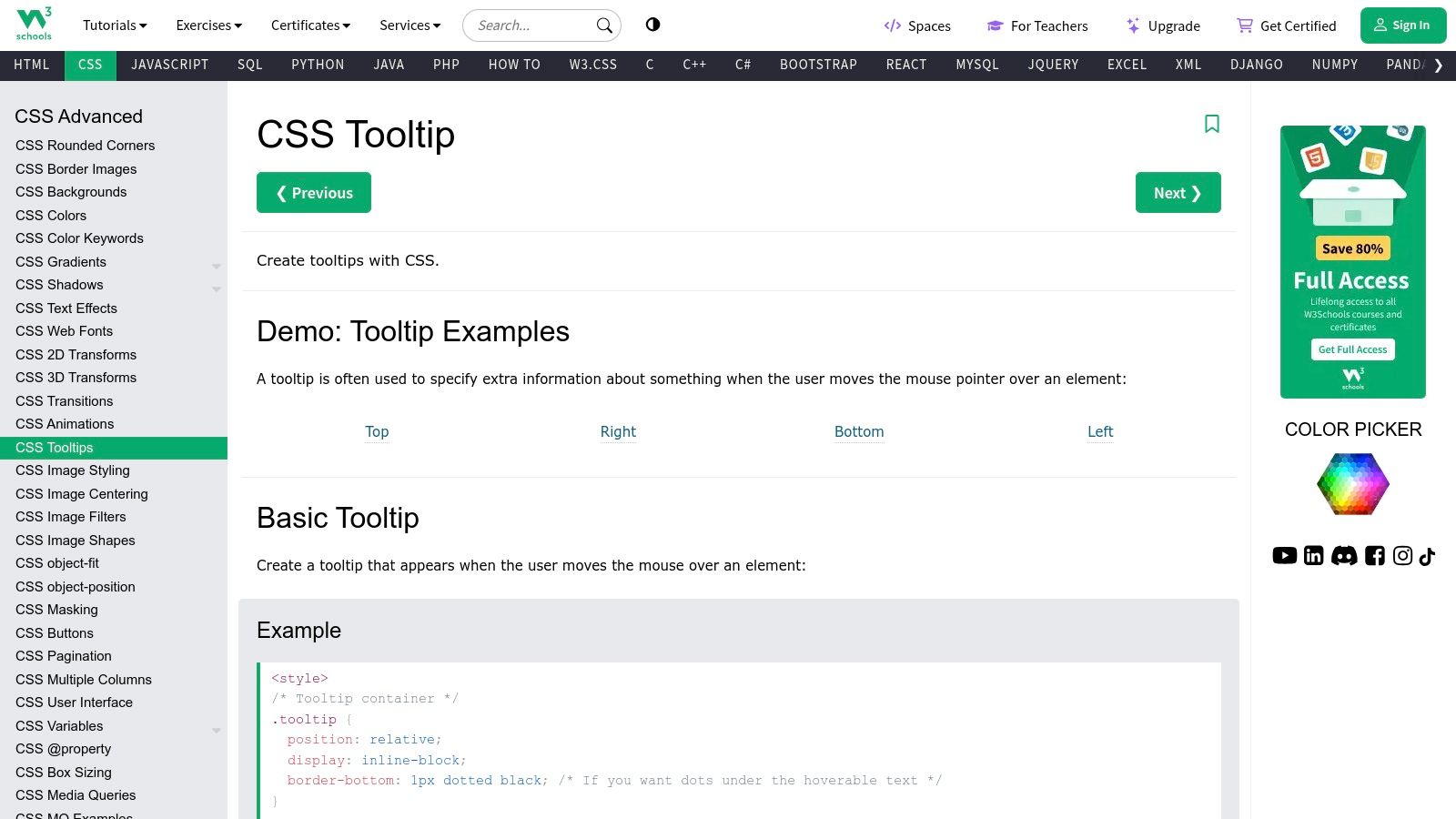
Task: Open JQUERY topic tab
Action: 1053,65
